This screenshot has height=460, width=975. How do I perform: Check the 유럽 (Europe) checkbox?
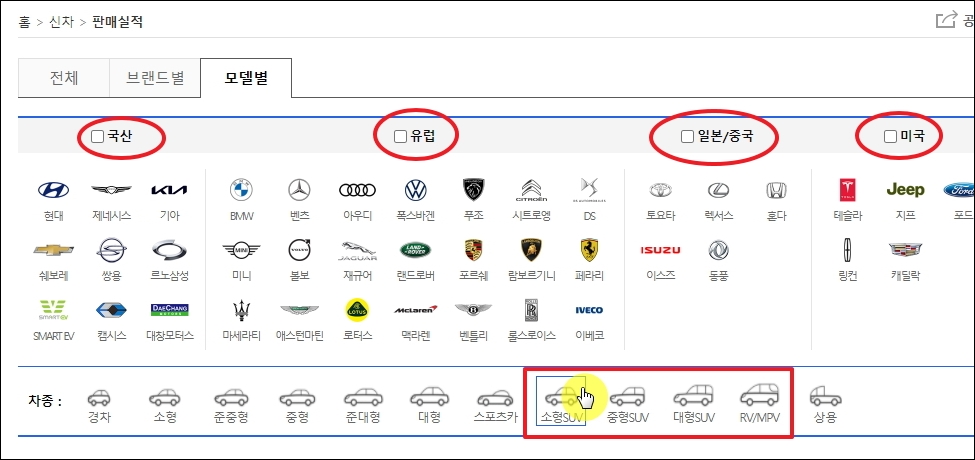(401, 136)
